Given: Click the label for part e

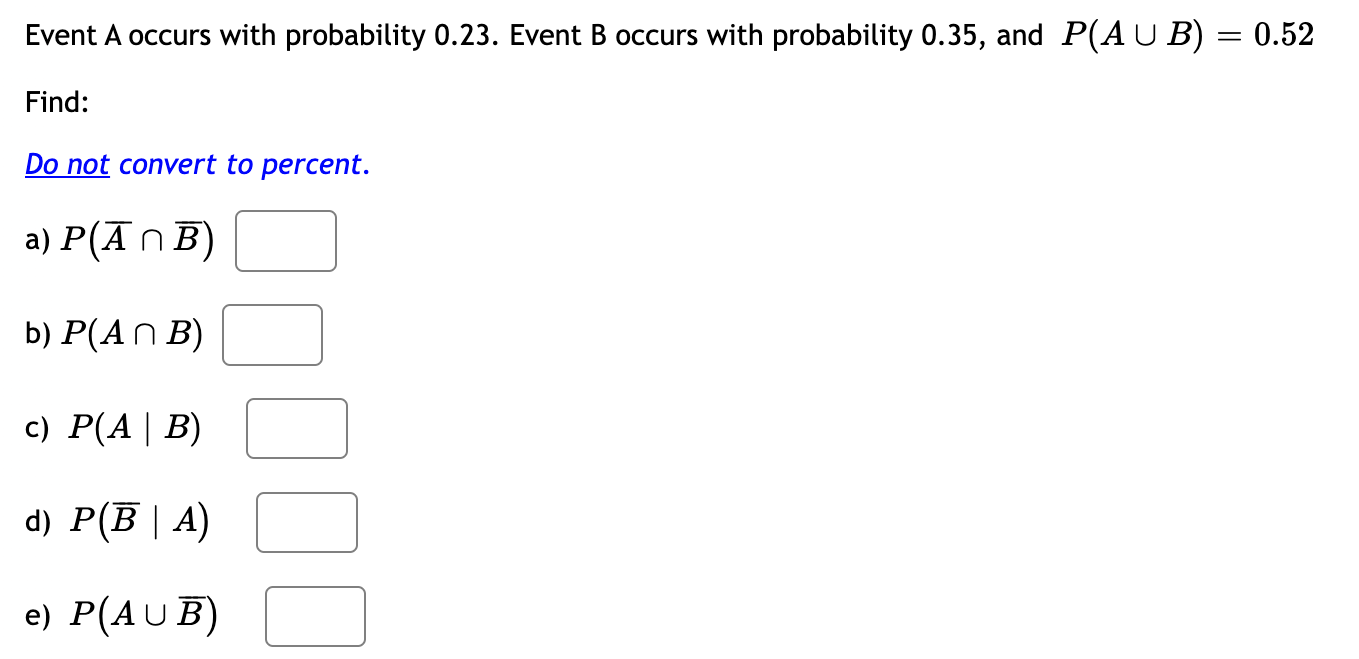Looking at the screenshot, I should 120,614.
